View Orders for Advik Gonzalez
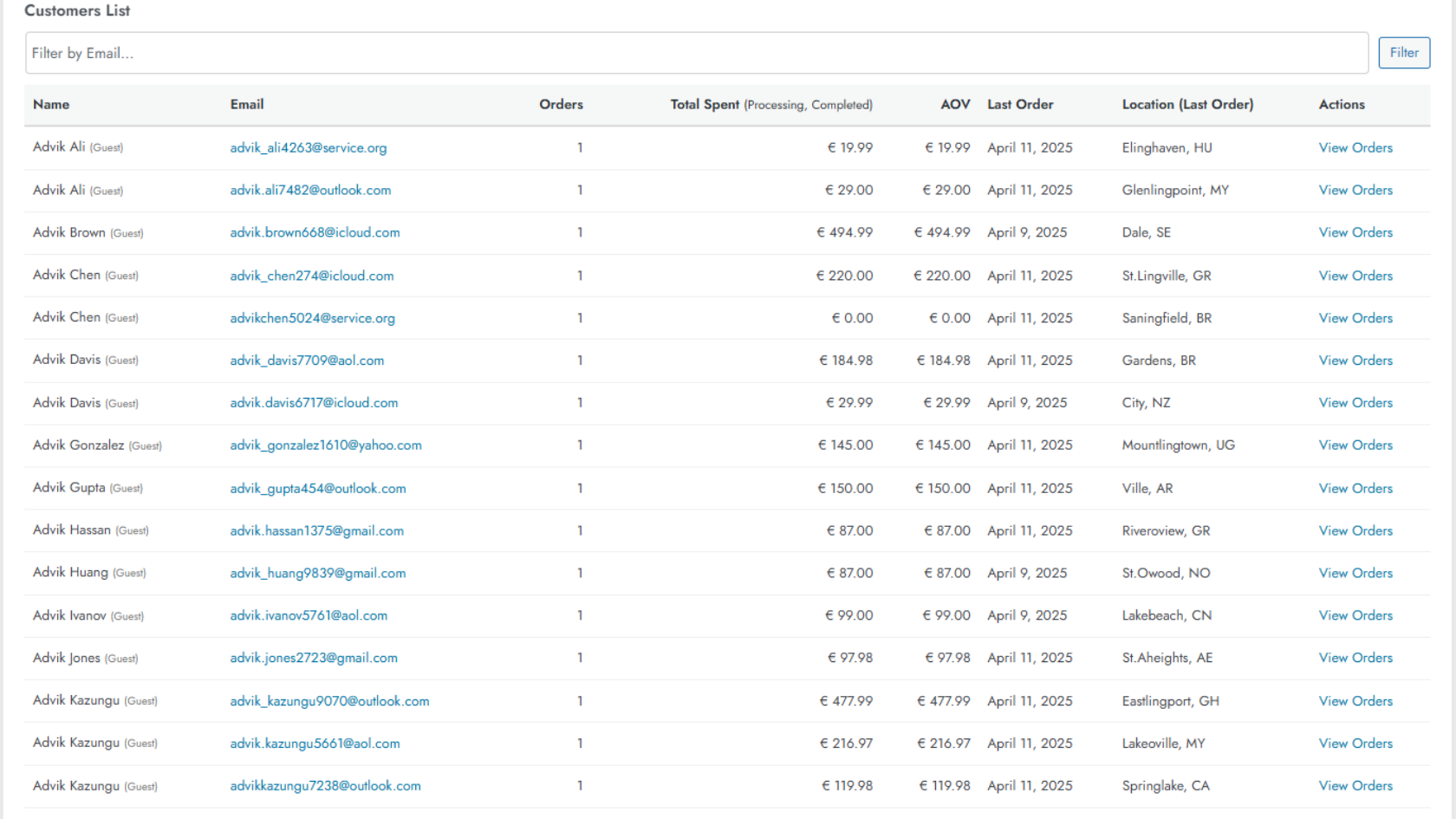 point(1355,445)
